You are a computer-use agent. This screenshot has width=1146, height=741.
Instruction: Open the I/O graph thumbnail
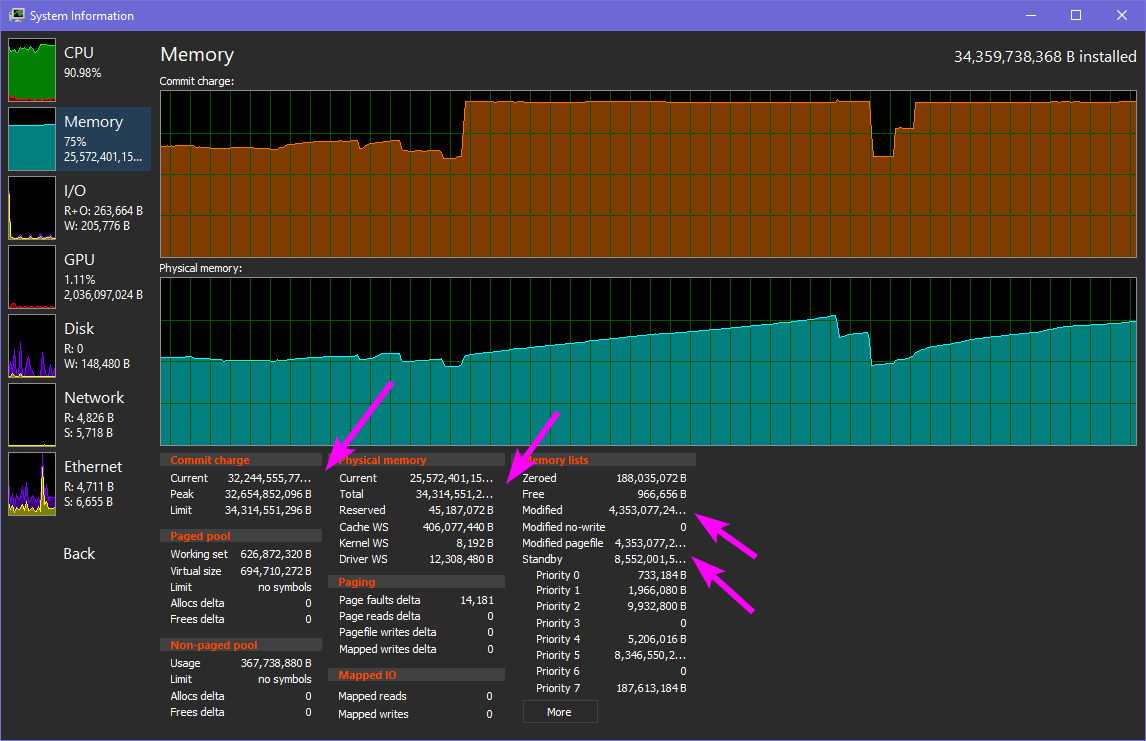pyautogui.click(x=31, y=208)
